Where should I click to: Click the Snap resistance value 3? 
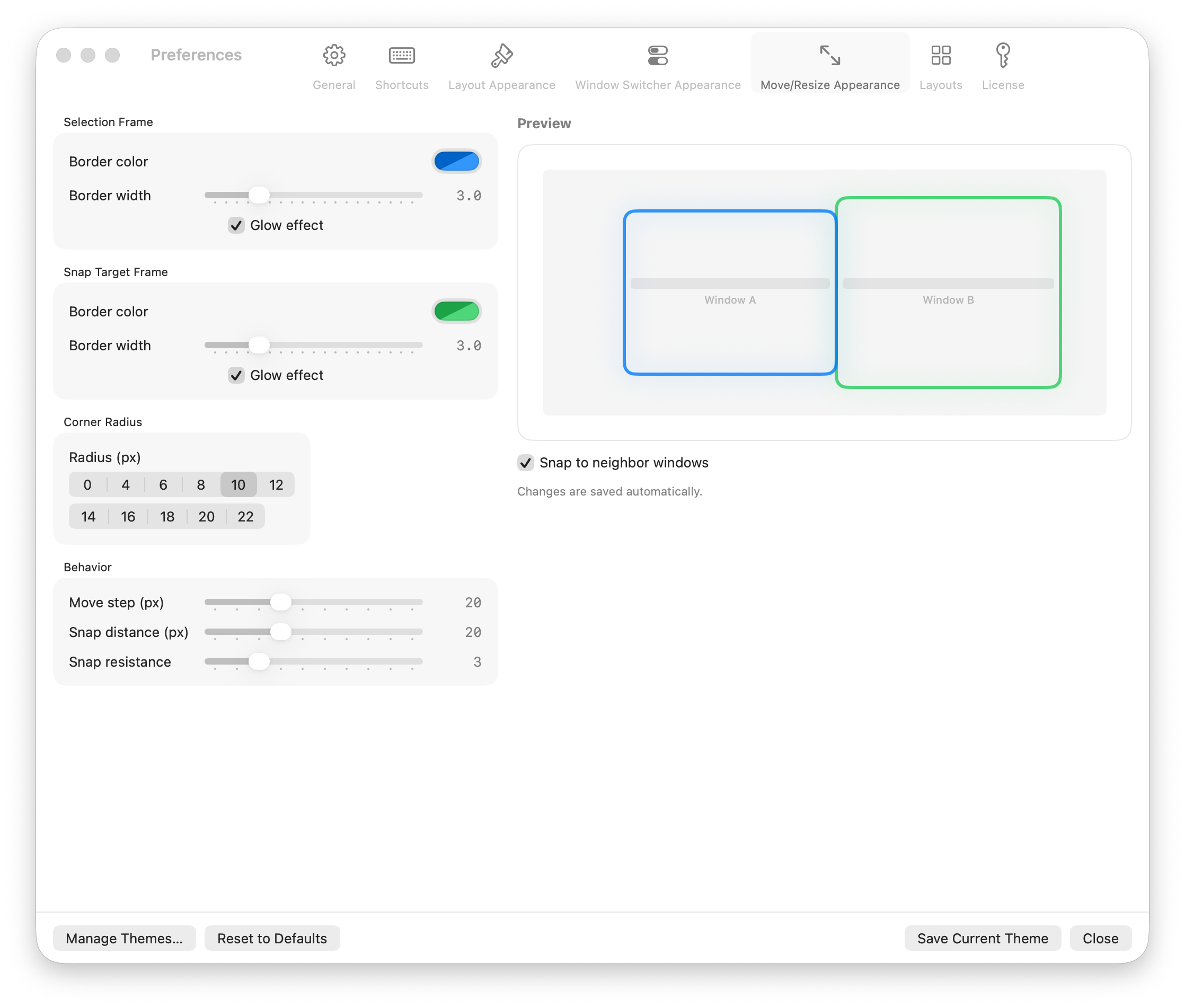point(477,662)
